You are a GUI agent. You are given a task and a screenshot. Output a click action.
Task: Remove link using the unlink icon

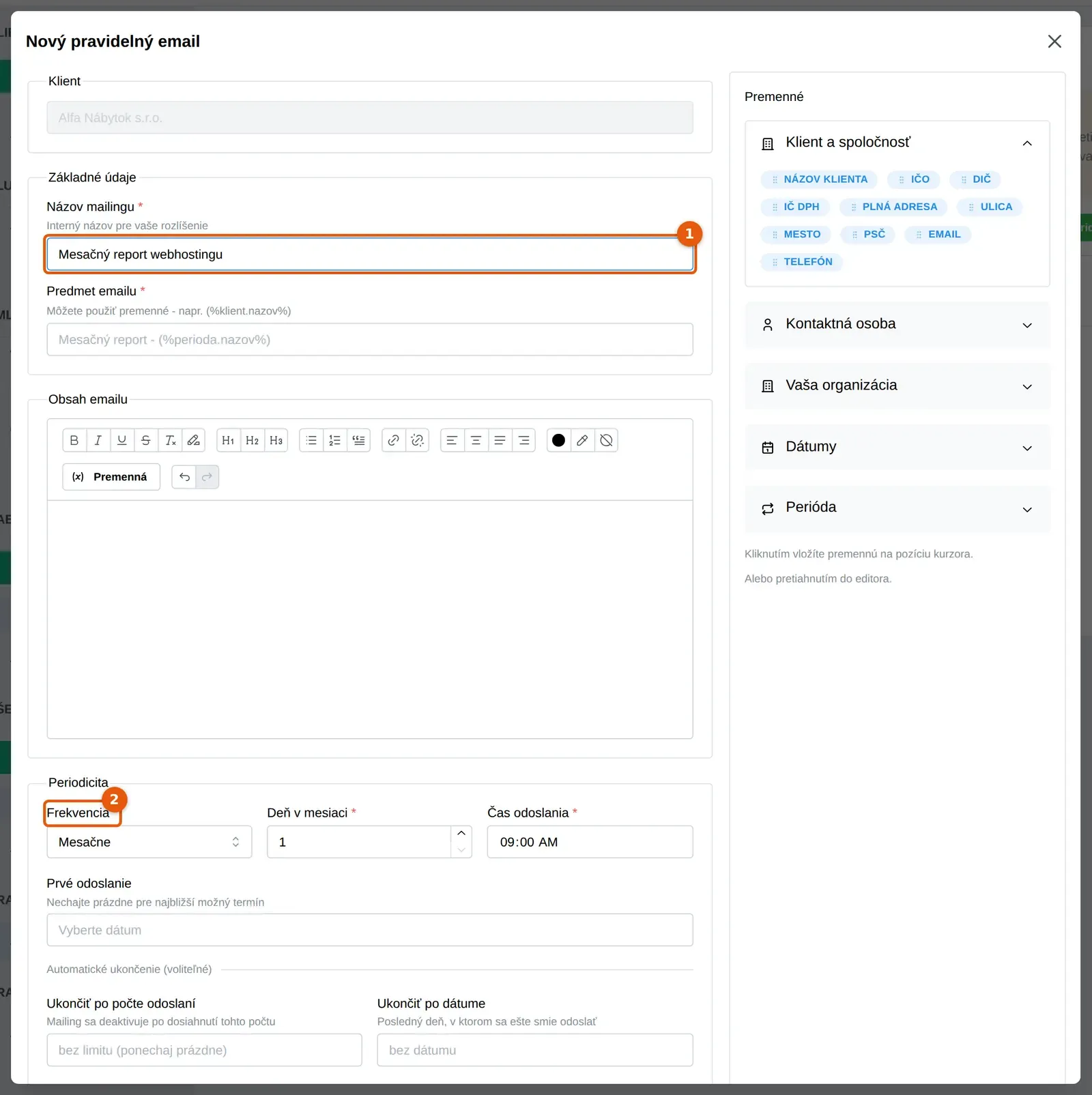(x=418, y=441)
